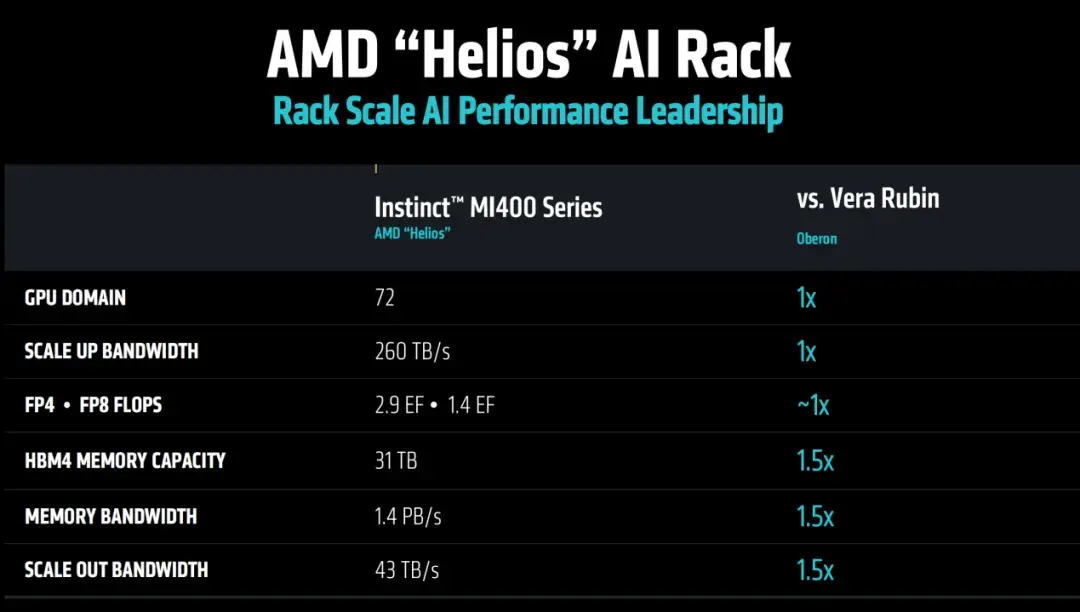
Task: Select the "Rack Scale AI Performance Leadership" subtitle
Action: pyautogui.click(x=528, y=111)
